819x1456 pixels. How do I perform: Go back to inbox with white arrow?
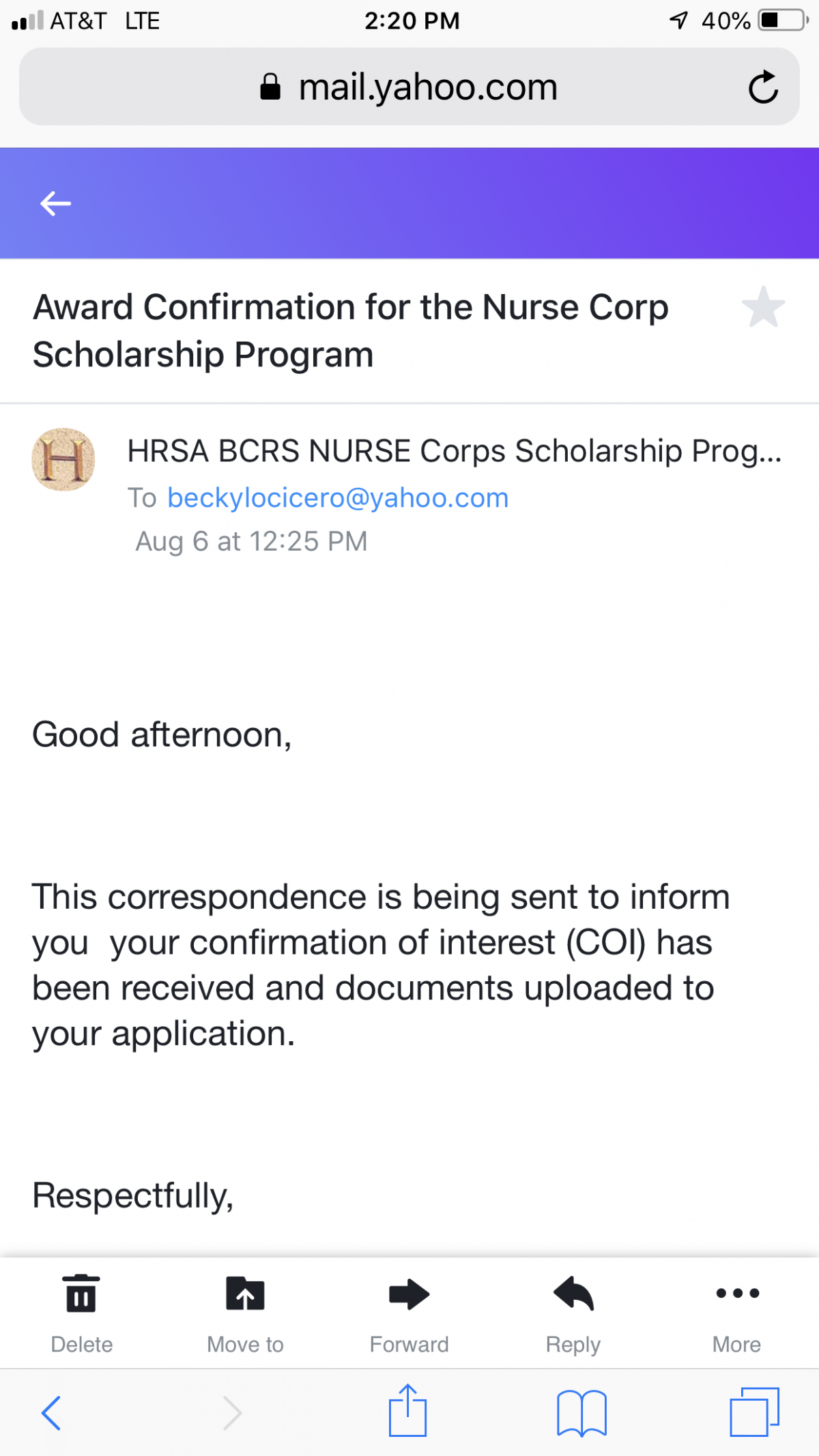tap(55, 203)
